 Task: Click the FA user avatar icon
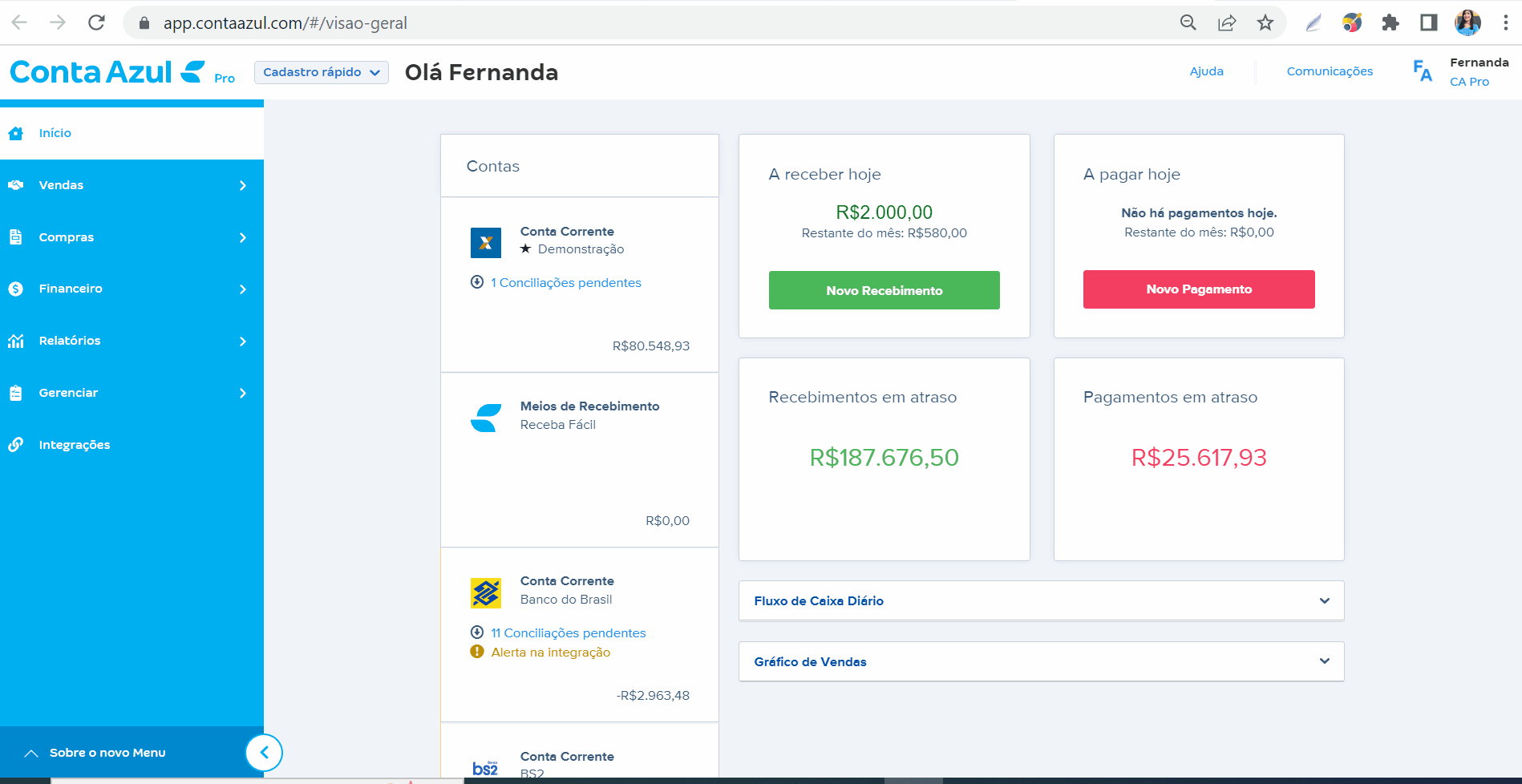click(x=1423, y=71)
